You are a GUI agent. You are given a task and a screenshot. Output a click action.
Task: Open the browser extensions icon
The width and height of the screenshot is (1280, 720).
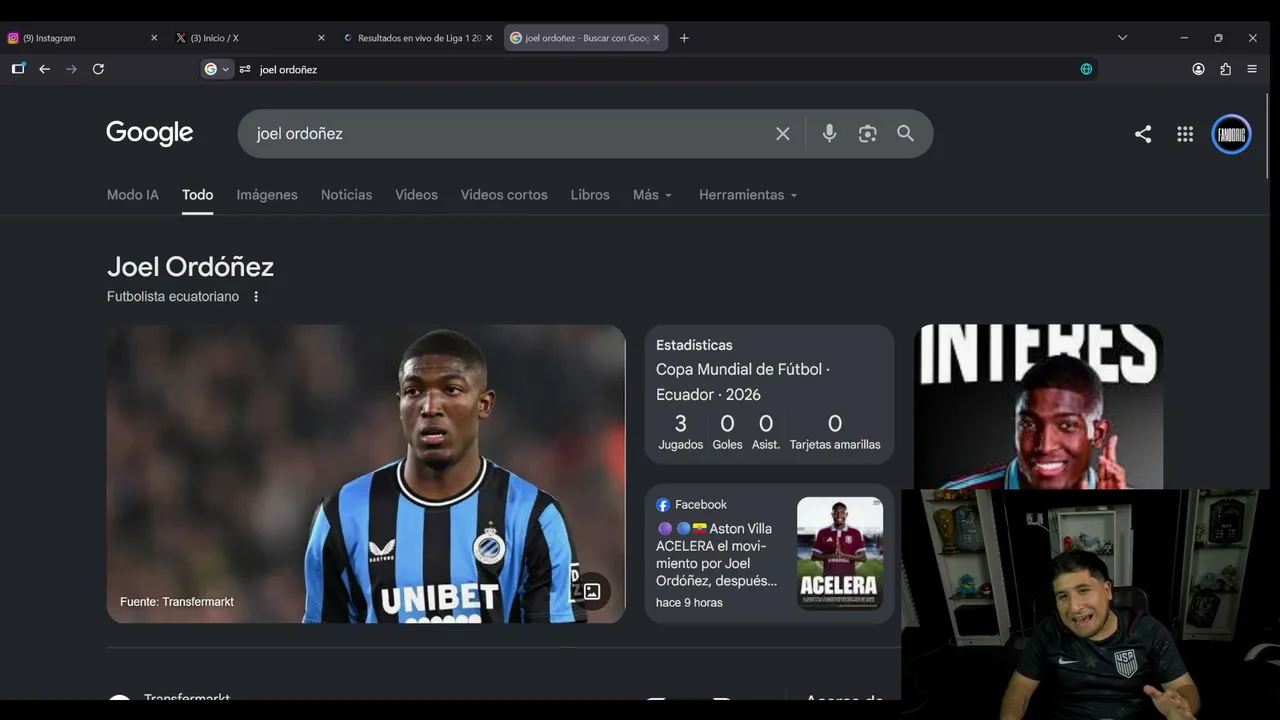click(1225, 69)
